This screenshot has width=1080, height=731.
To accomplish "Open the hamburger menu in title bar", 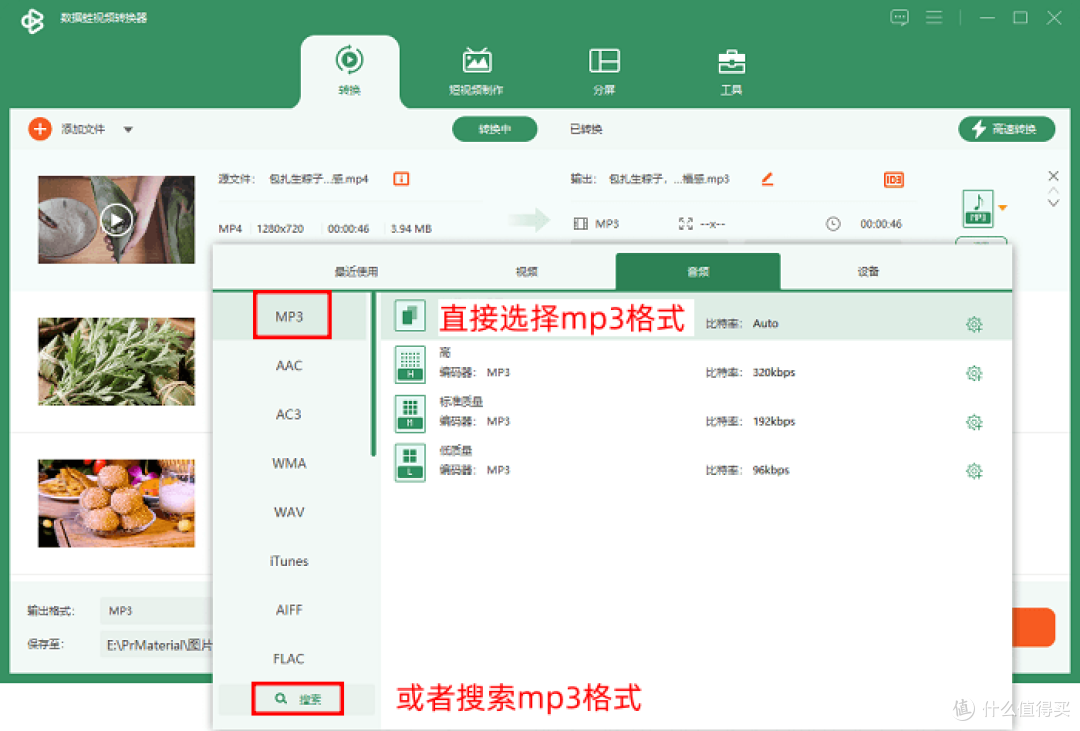I will tap(934, 17).
